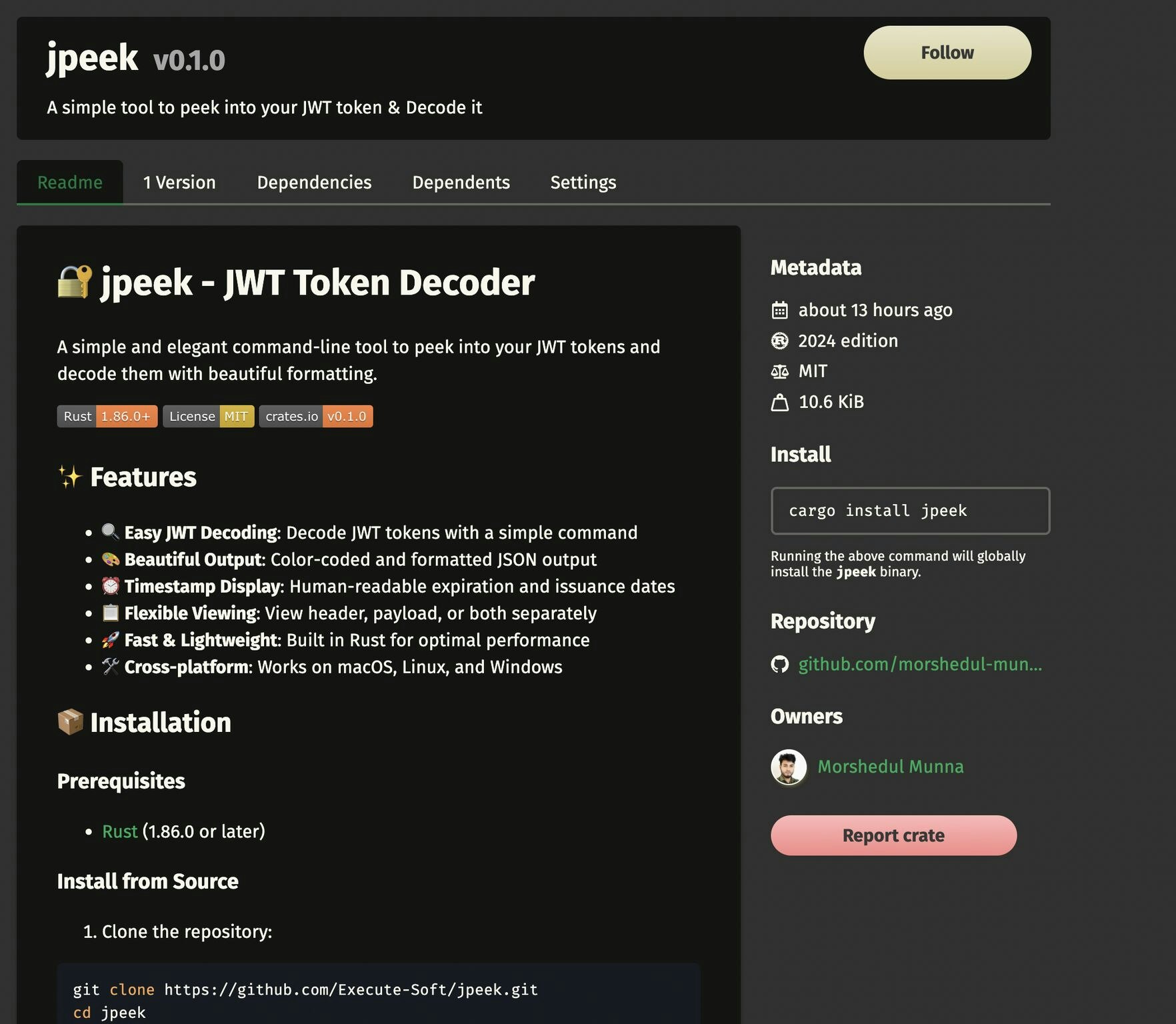The width and height of the screenshot is (1176, 1024).
Task: Open the Dependencies tab
Action: (x=314, y=182)
